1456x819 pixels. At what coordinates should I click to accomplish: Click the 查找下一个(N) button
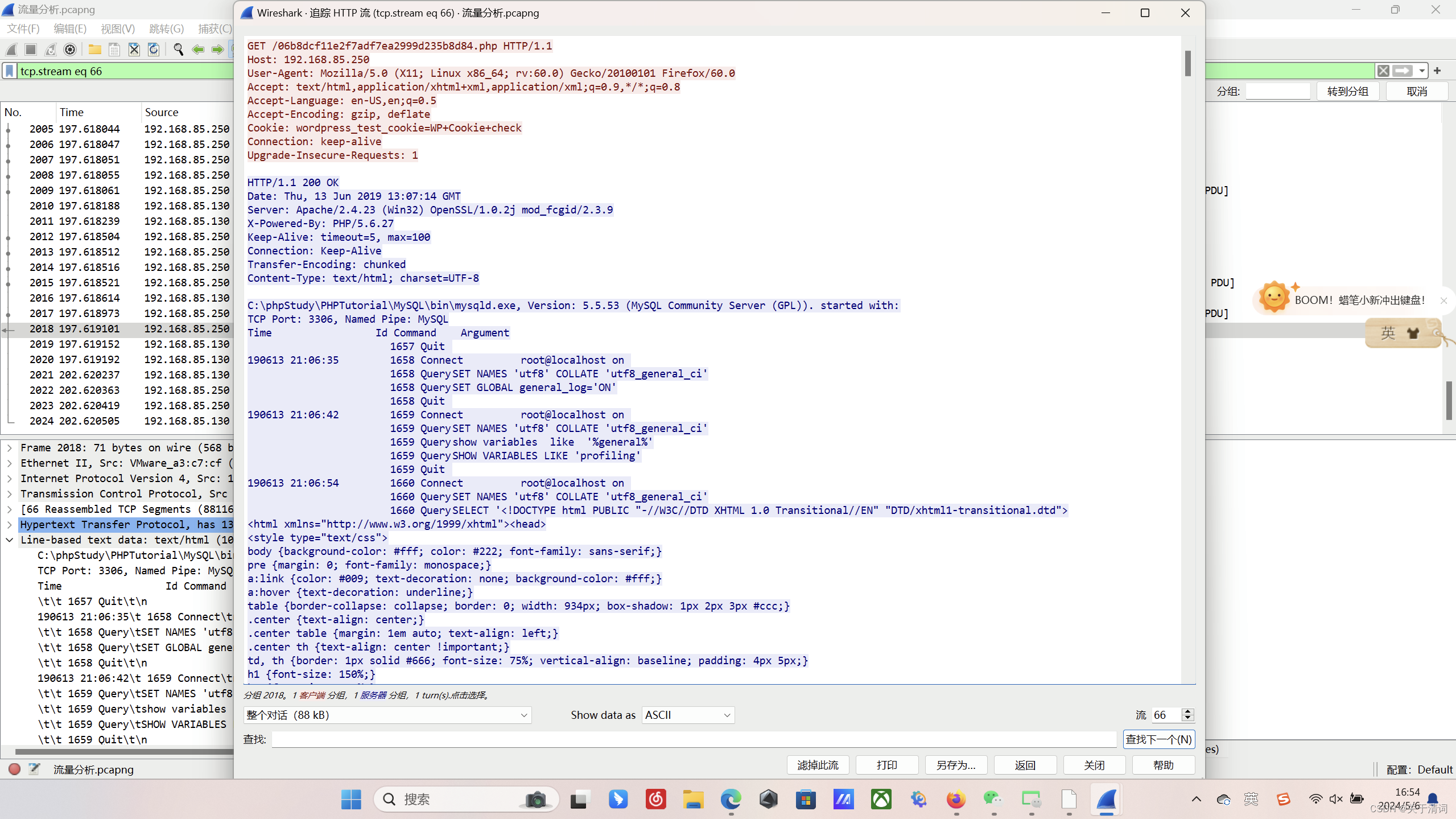pos(1158,739)
